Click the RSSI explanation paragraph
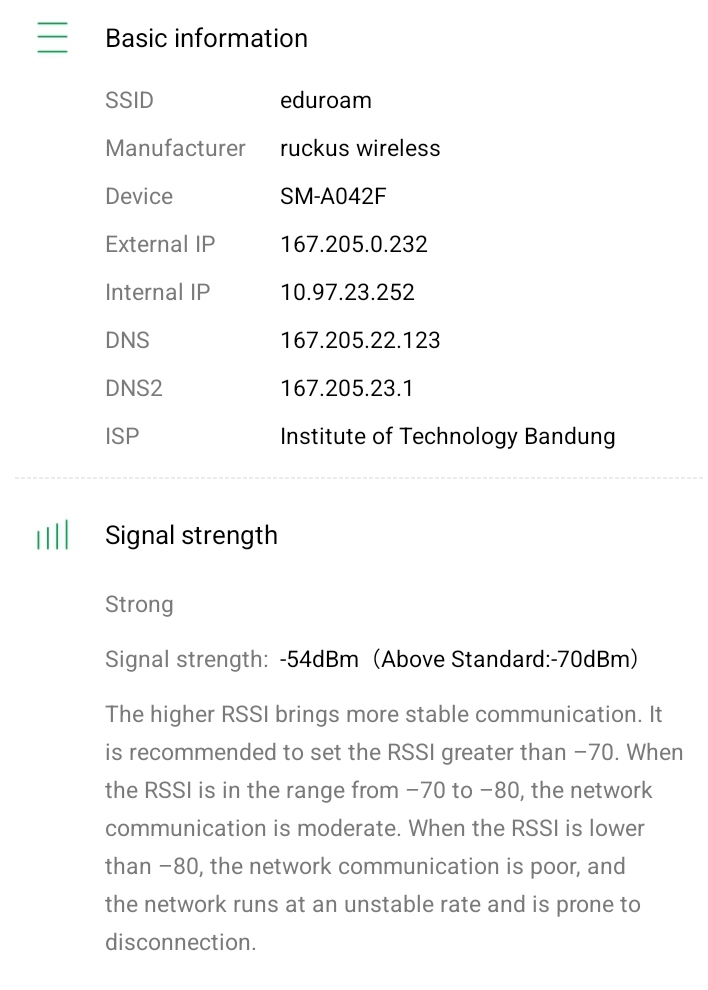708x990 pixels. tap(394, 828)
